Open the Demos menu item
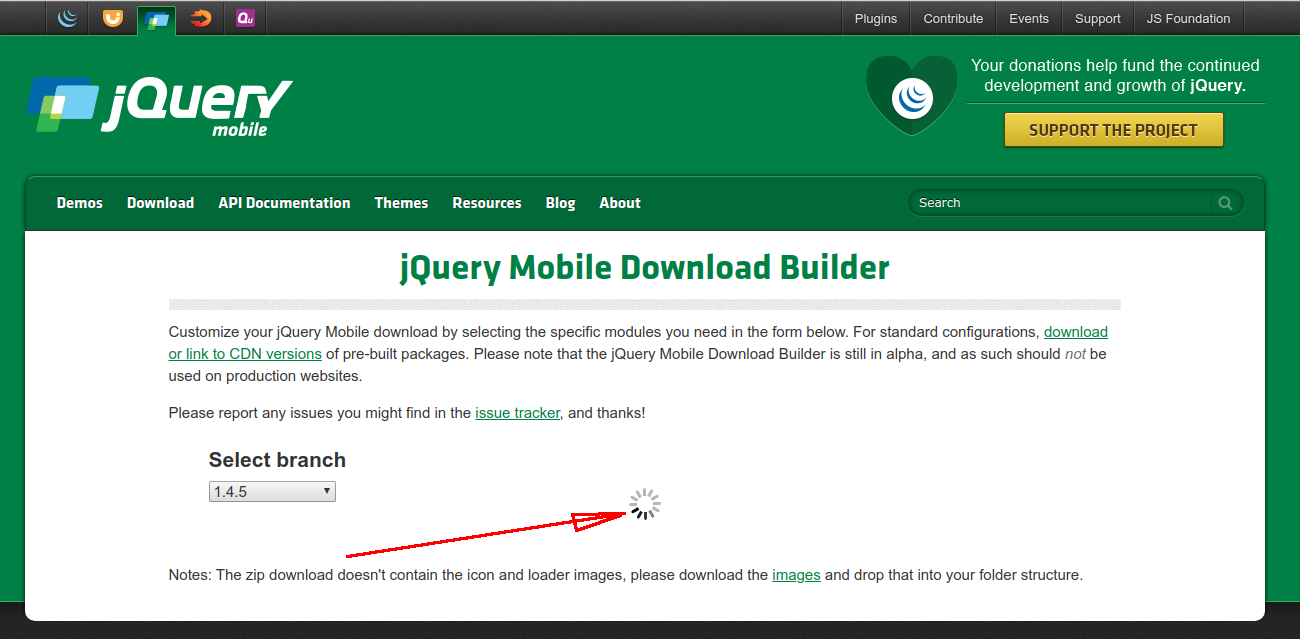Viewport: 1300px width, 639px height. [80, 203]
